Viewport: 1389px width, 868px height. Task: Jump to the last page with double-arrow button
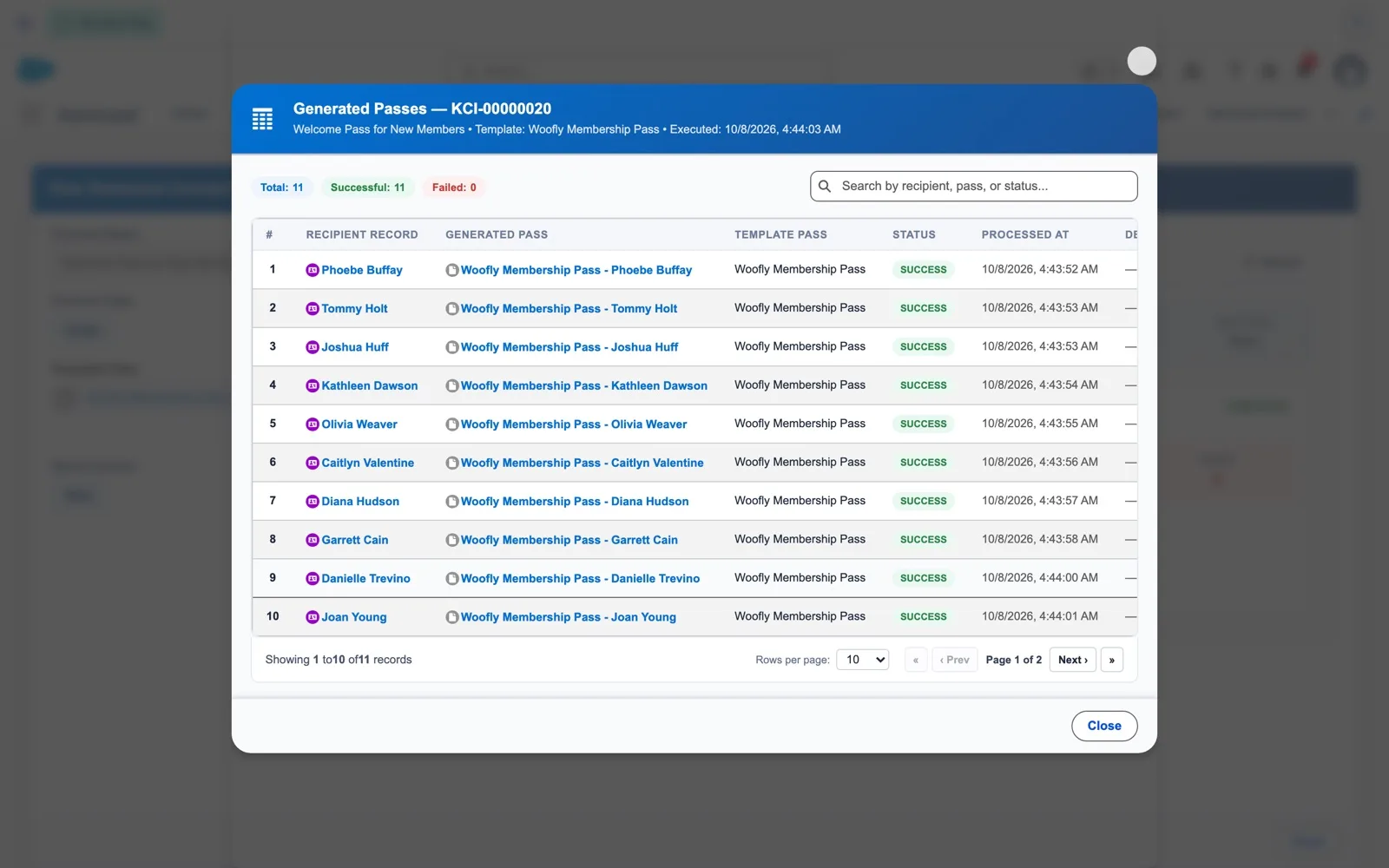pos(1112,660)
